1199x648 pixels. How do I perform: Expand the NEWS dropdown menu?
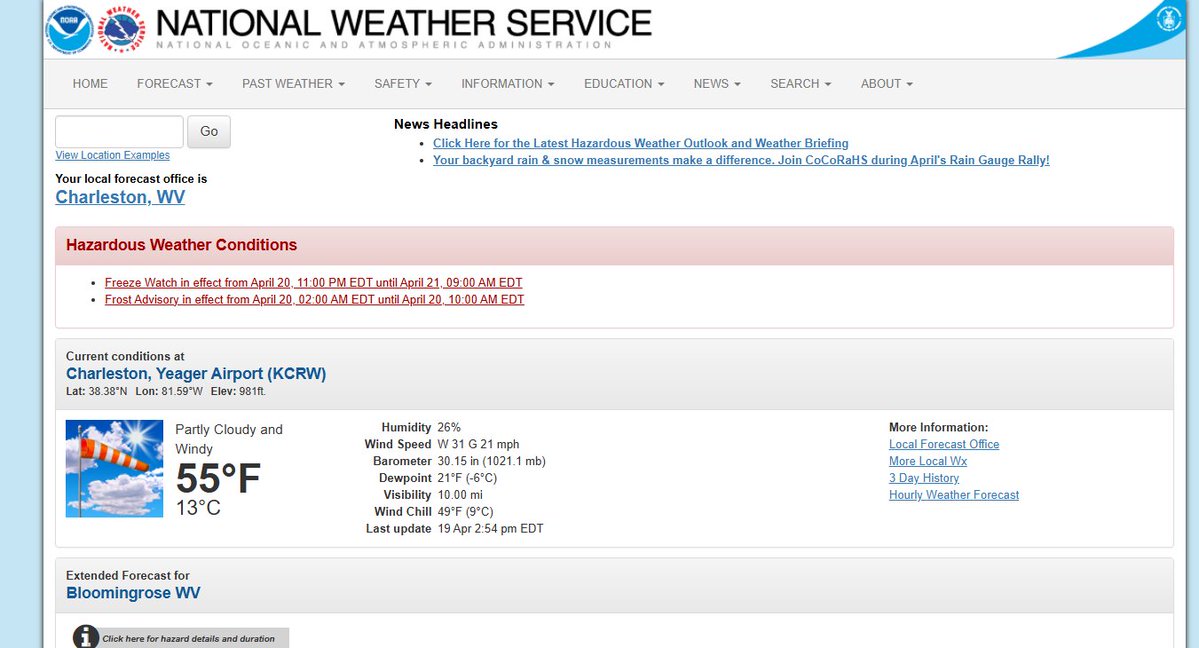tap(717, 83)
